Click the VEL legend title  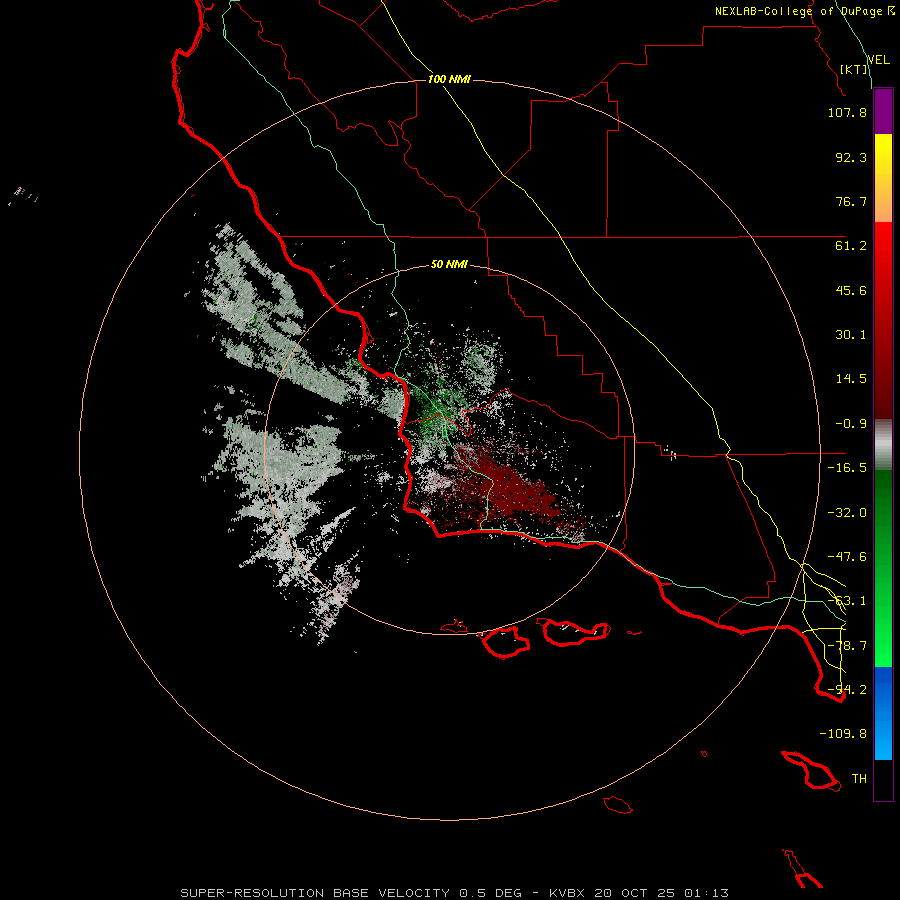click(x=879, y=60)
